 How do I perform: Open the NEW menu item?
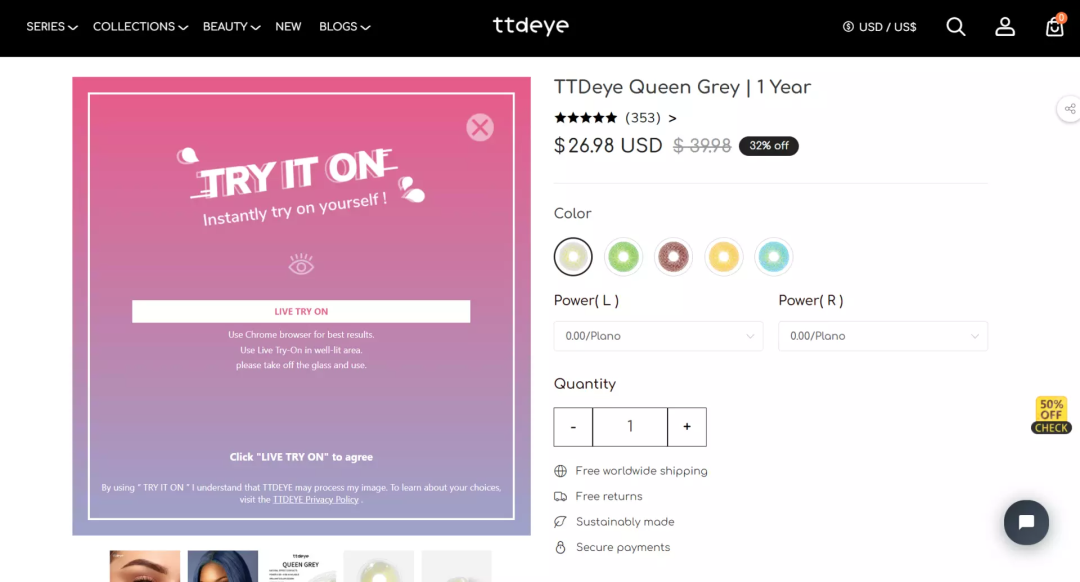[288, 27]
